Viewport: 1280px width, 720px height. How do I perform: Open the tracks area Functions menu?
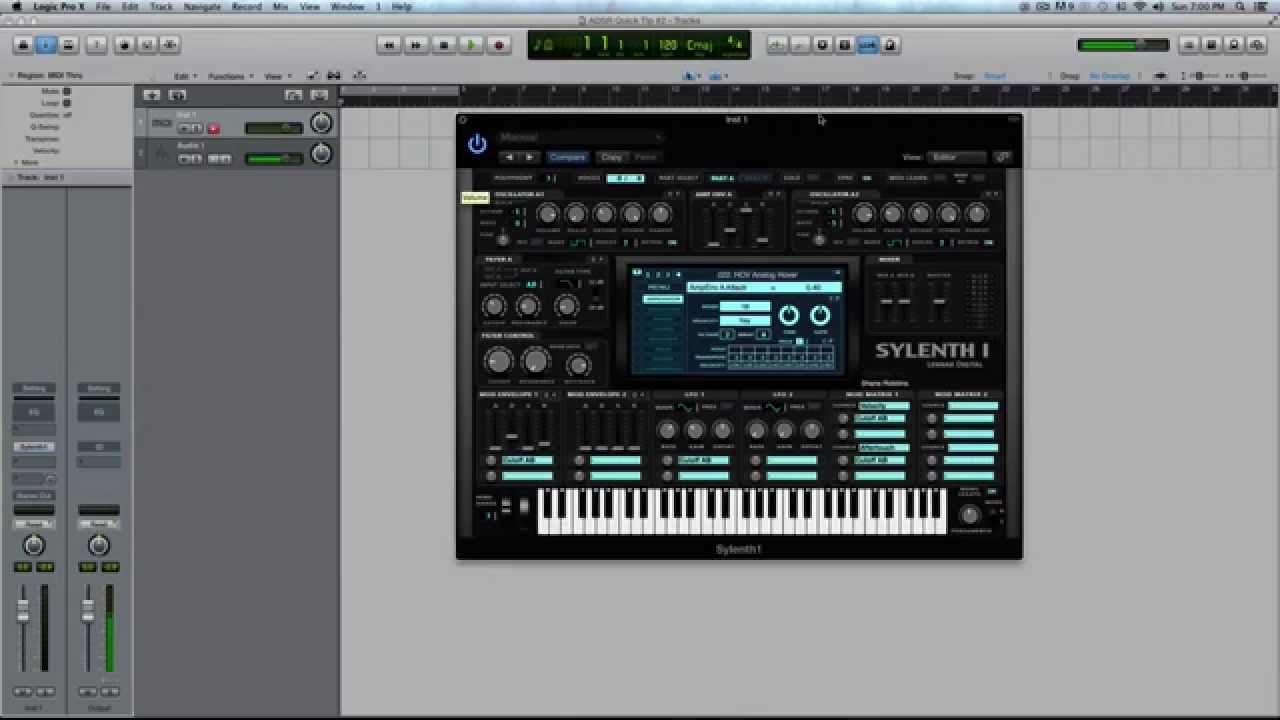click(x=229, y=76)
